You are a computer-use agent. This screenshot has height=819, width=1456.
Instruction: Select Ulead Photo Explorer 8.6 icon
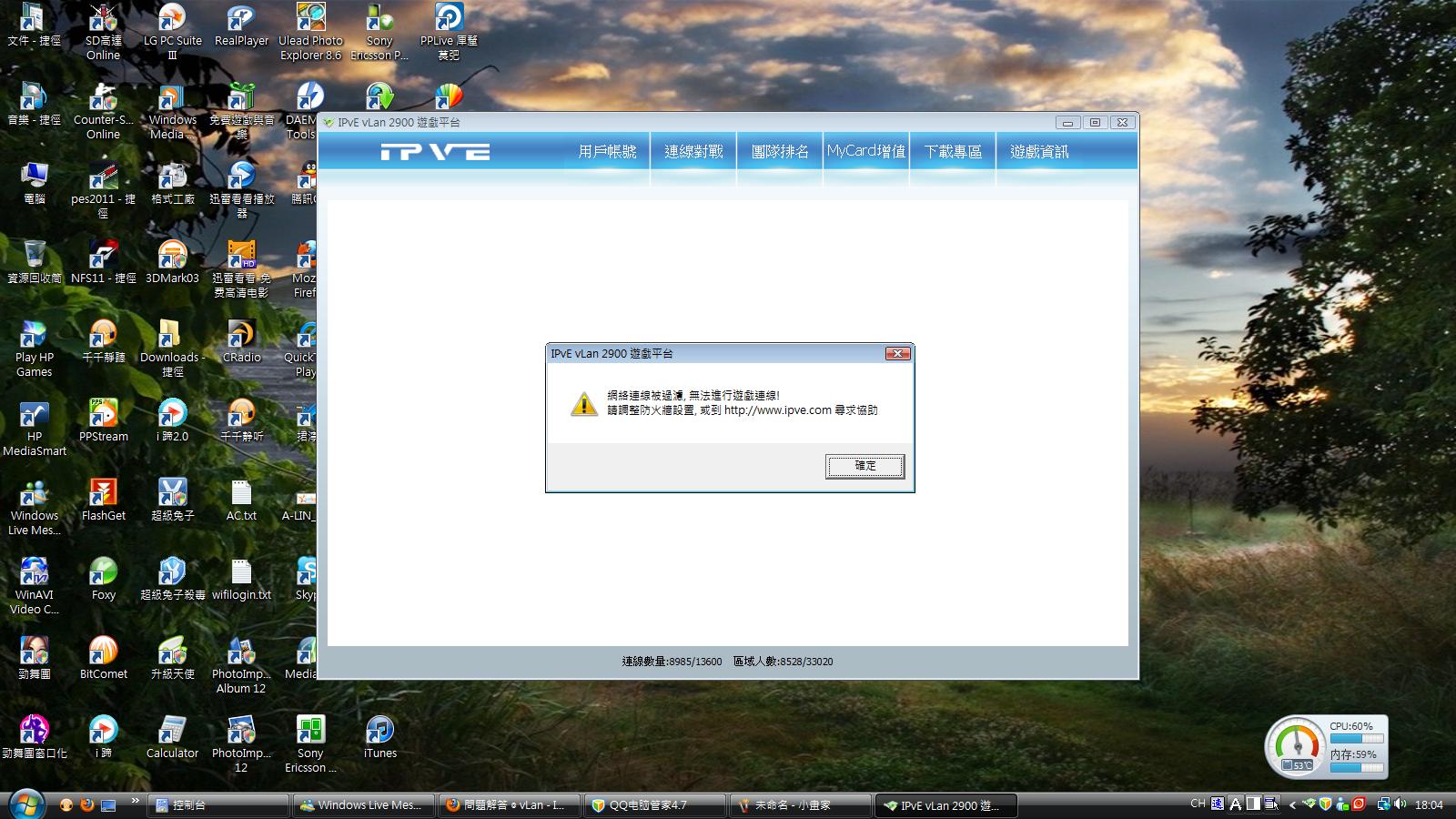pos(310,32)
